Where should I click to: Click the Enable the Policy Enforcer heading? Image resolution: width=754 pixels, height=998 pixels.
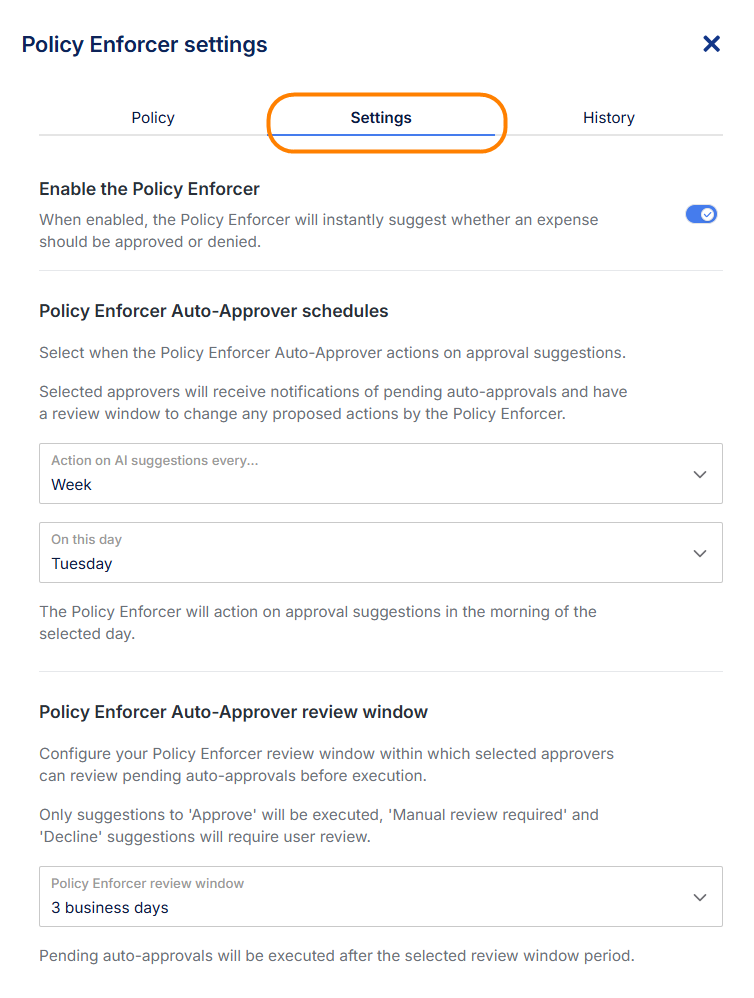[x=150, y=189]
